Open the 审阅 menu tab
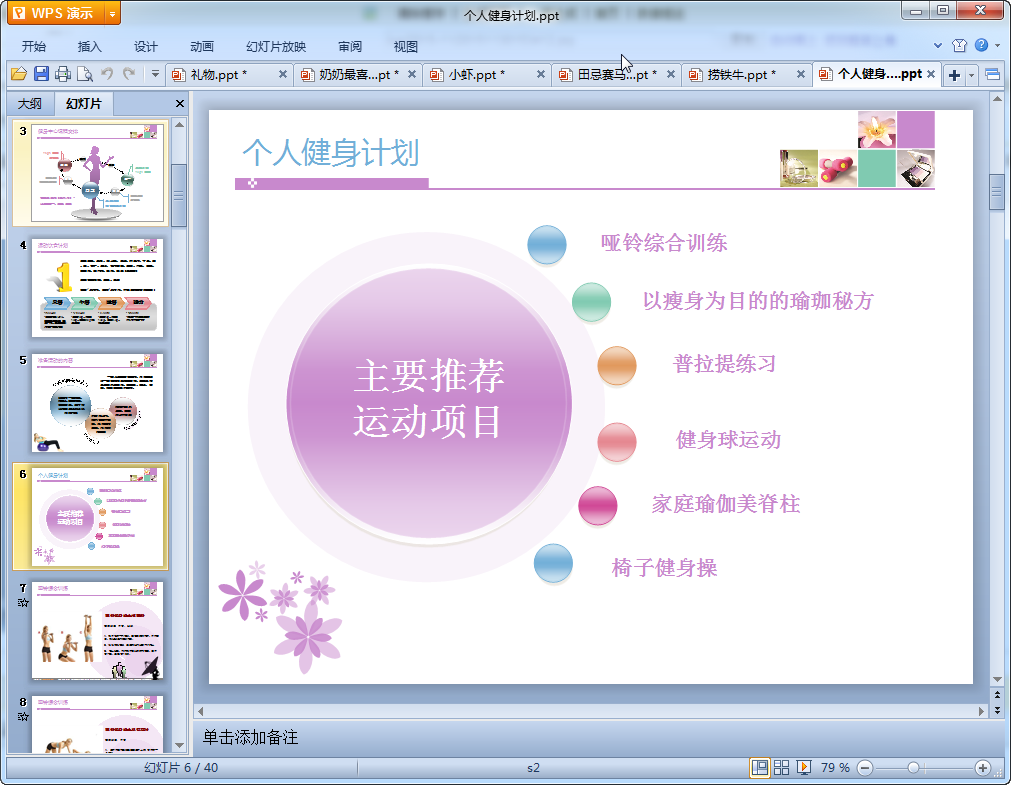This screenshot has height=785, width=1011. pyautogui.click(x=350, y=46)
